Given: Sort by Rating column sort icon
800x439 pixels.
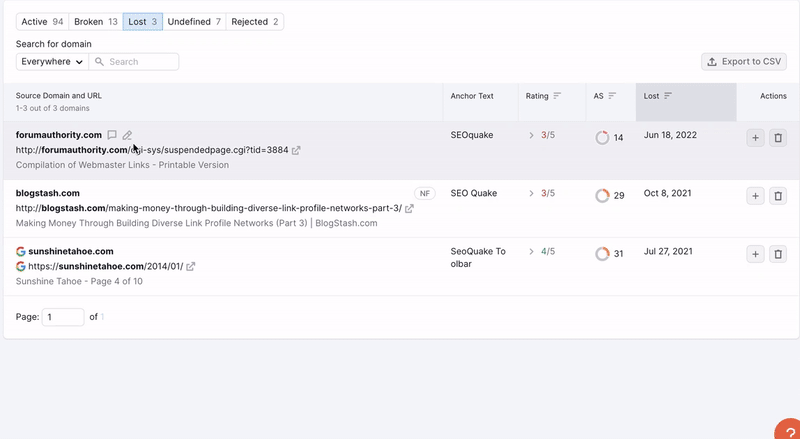Looking at the screenshot, I should [x=557, y=96].
